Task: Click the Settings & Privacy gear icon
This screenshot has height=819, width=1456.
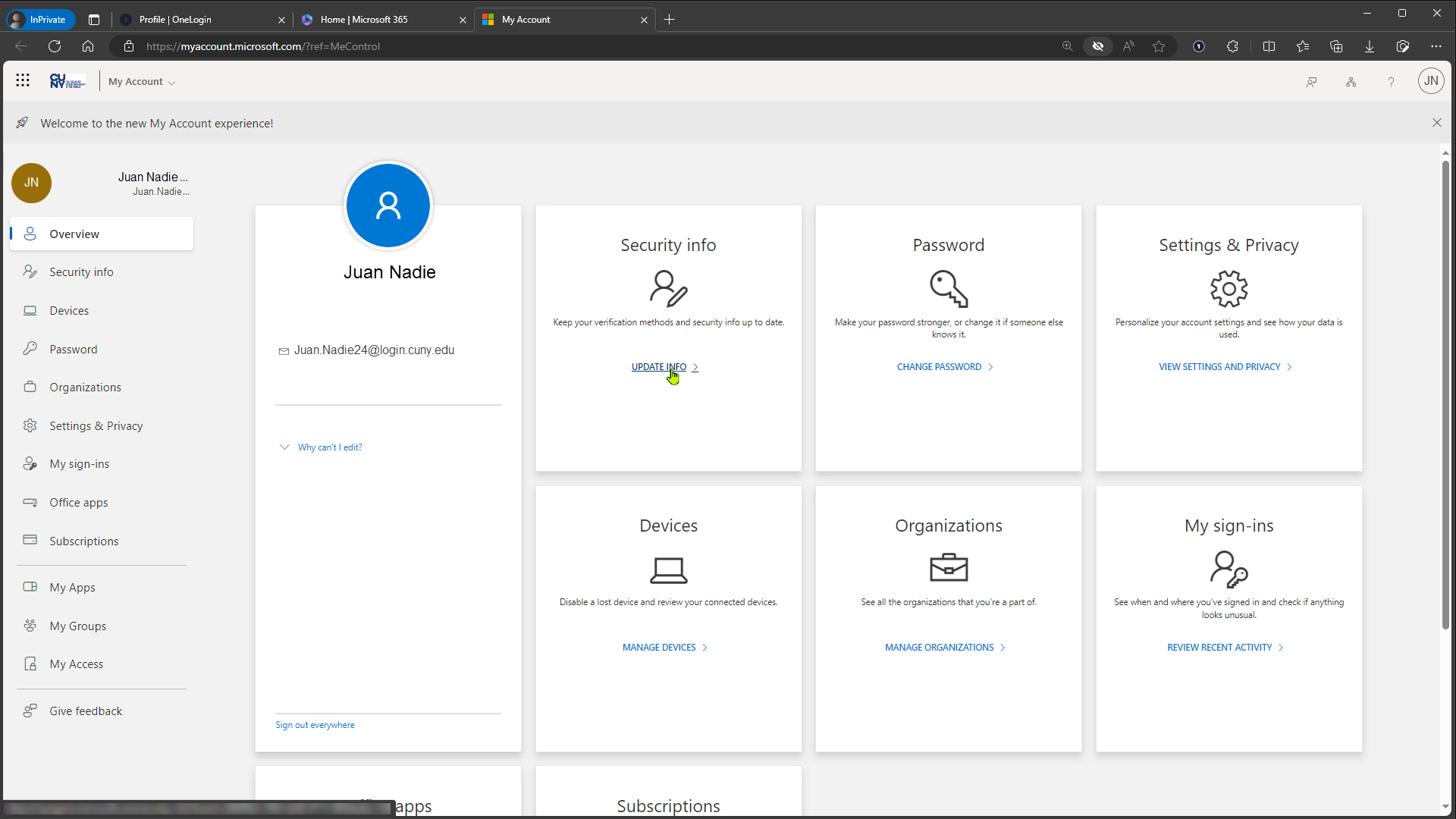Action: click(x=1228, y=289)
